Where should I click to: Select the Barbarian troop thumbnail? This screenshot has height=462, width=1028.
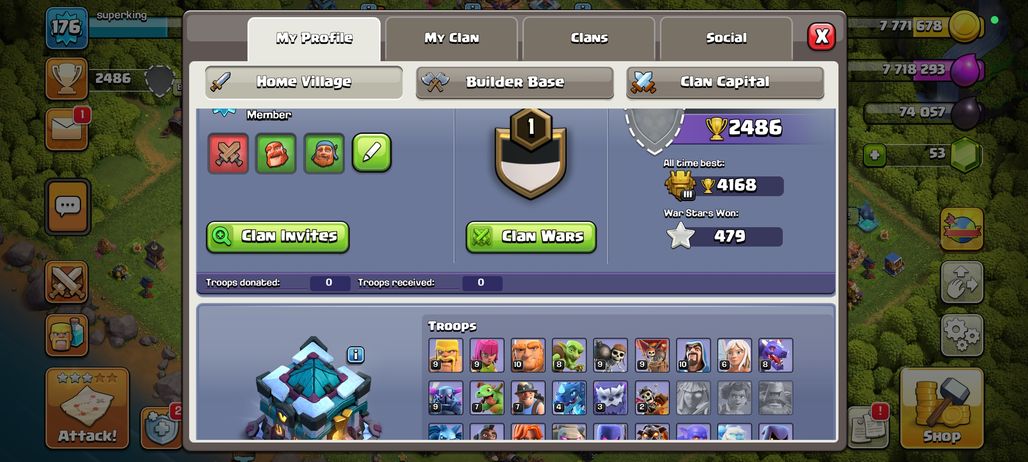(x=445, y=355)
